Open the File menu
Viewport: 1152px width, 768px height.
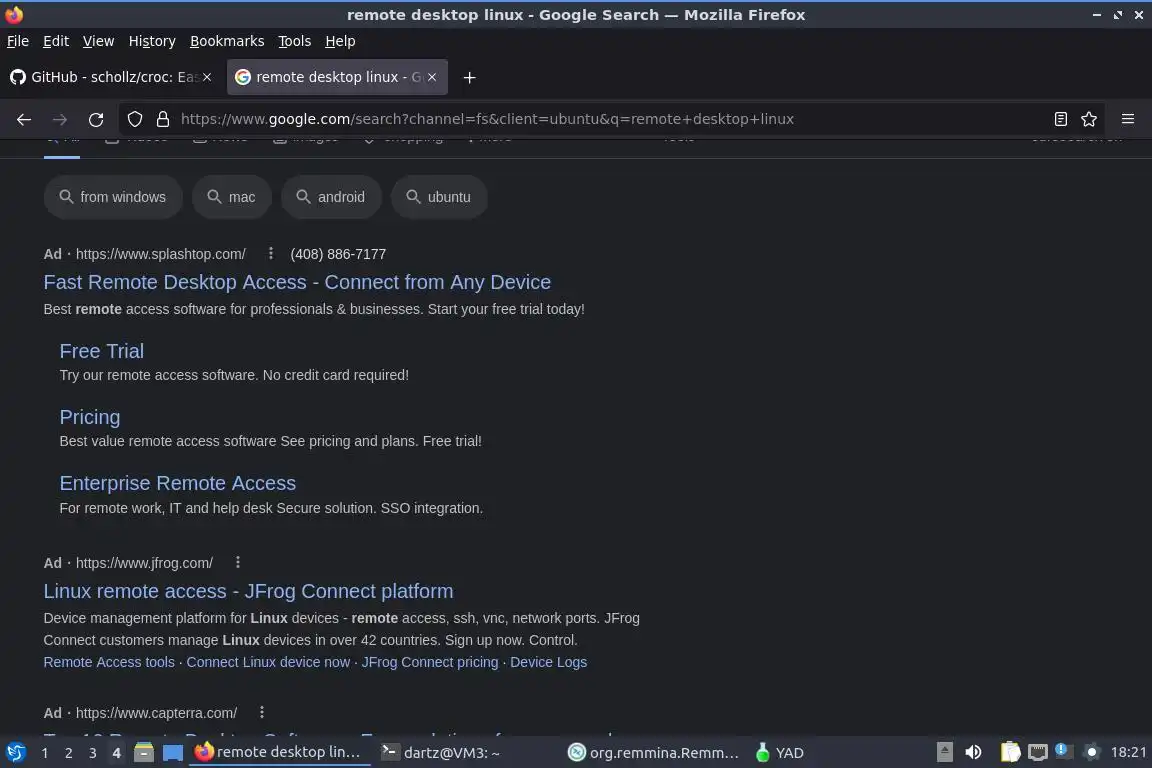[18, 41]
